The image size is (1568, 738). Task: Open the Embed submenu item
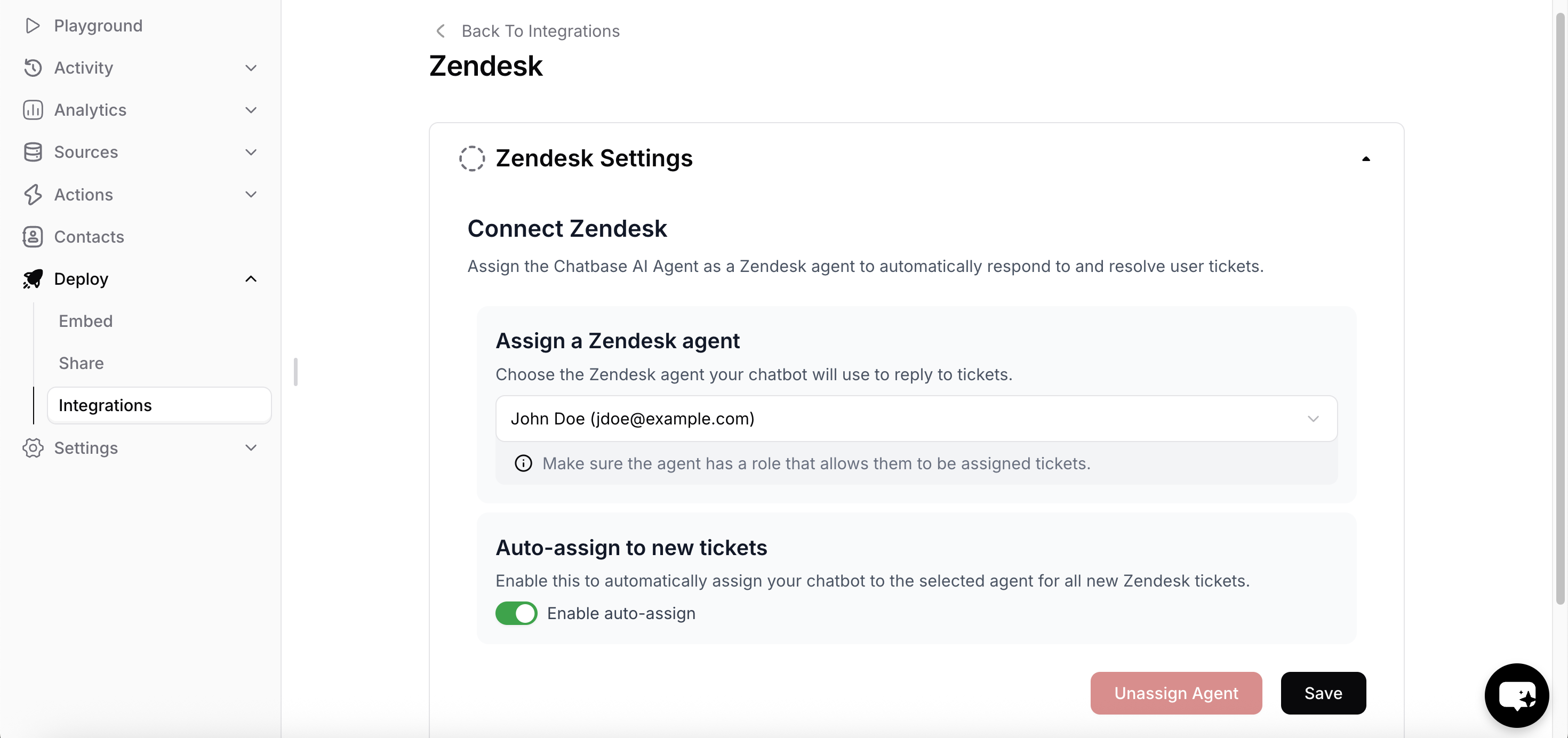pos(86,321)
